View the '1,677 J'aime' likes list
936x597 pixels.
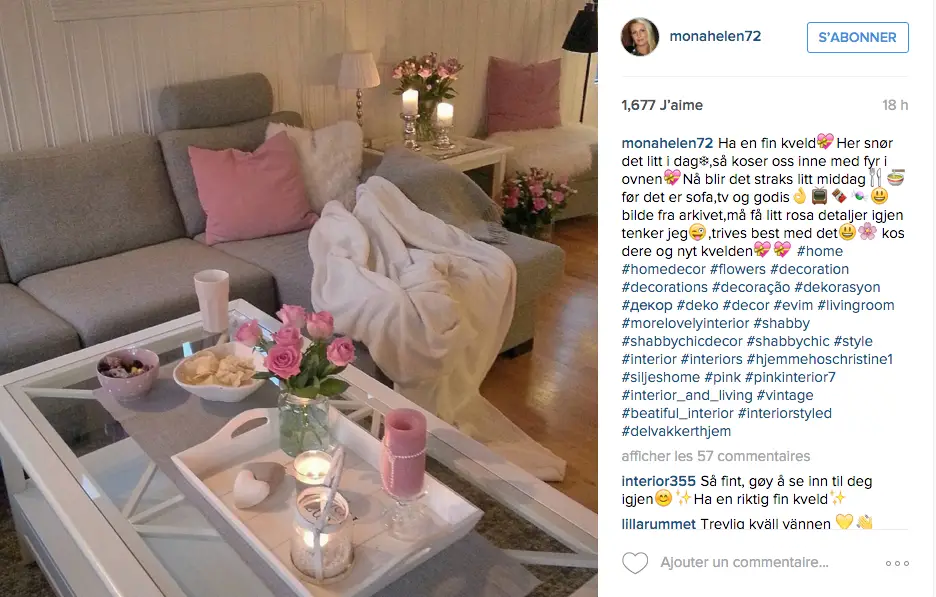[662, 105]
